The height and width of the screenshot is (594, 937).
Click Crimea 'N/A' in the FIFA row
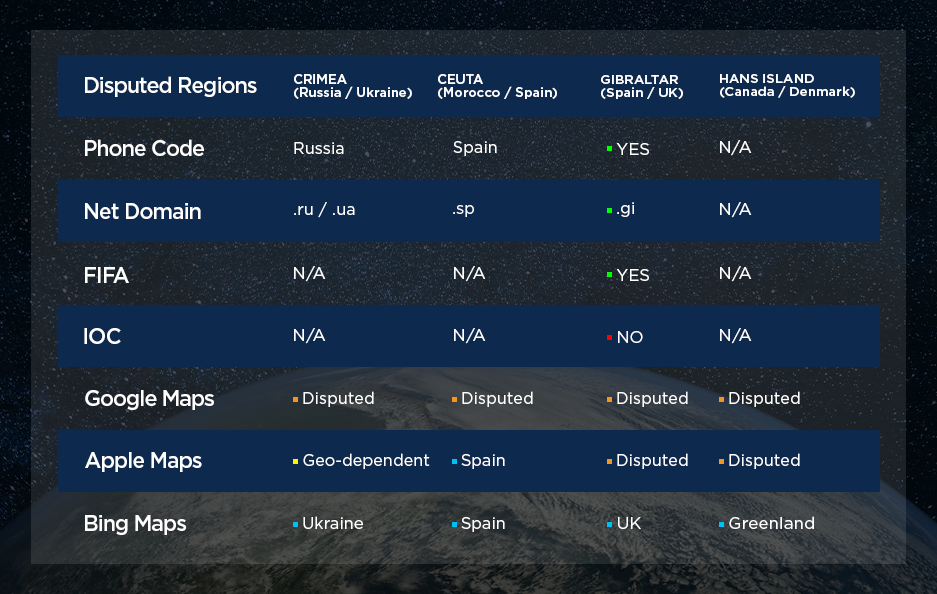click(x=309, y=274)
